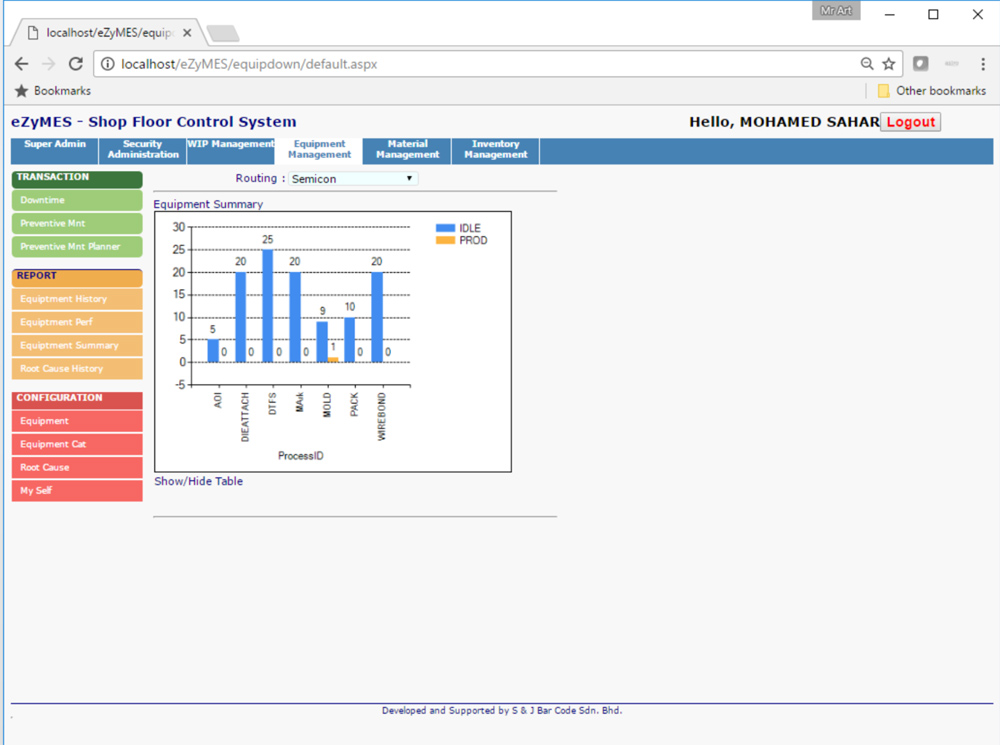This screenshot has width=1000, height=745.
Task: Switch to the WIP Management tab
Action: [x=230, y=145]
